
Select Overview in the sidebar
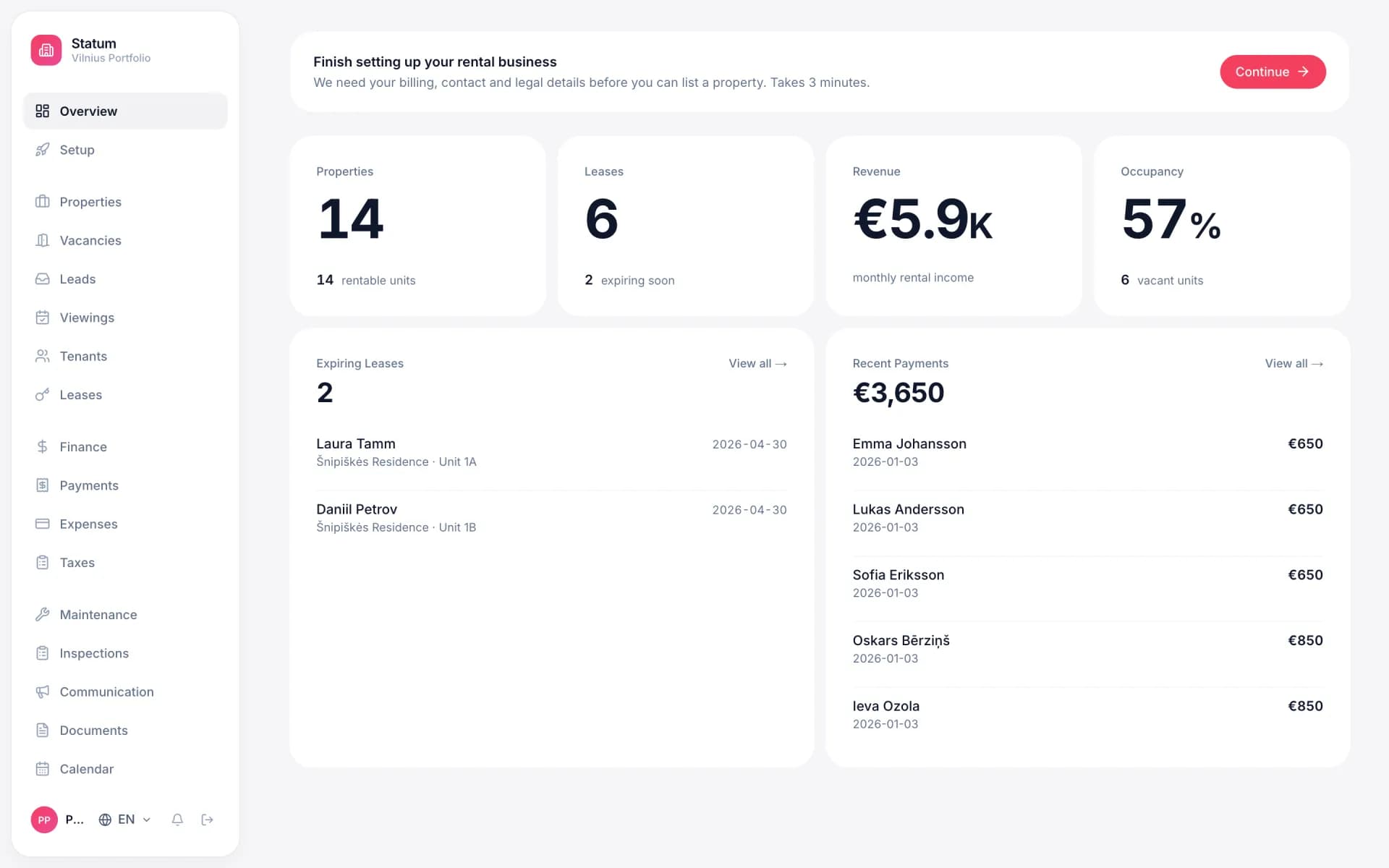click(125, 111)
